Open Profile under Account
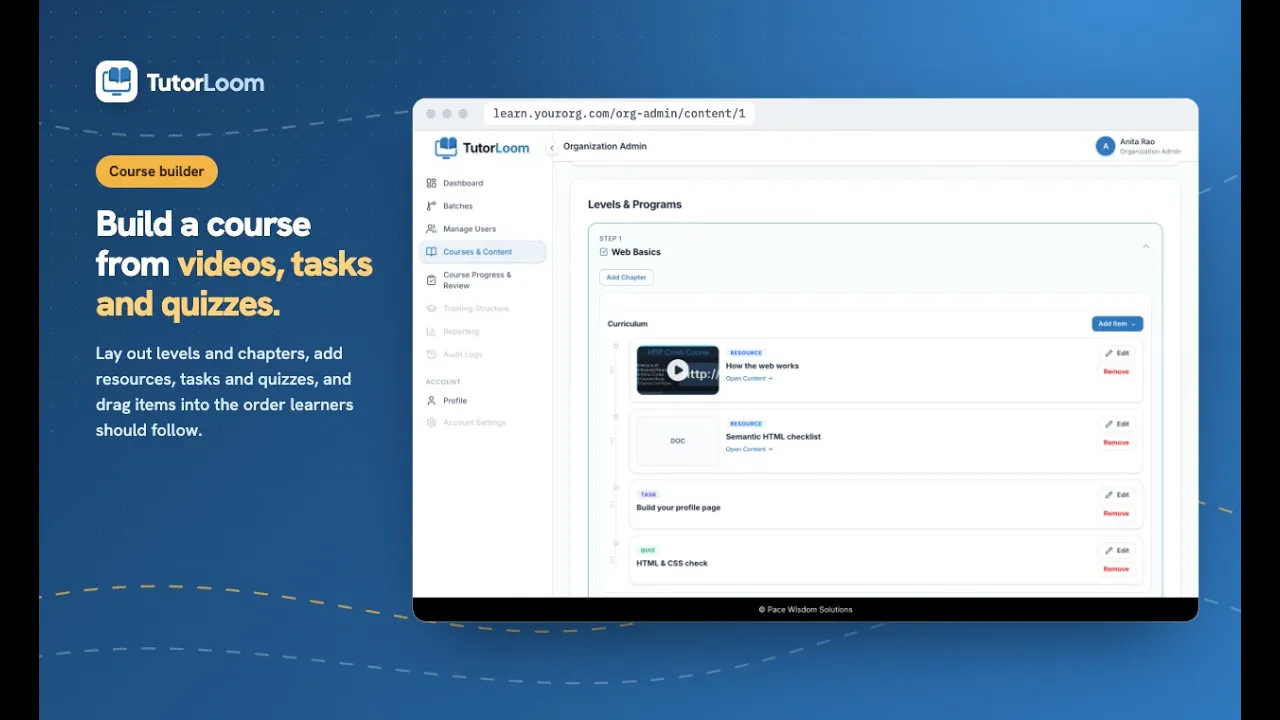Image resolution: width=1280 pixels, height=720 pixels. (482, 401)
